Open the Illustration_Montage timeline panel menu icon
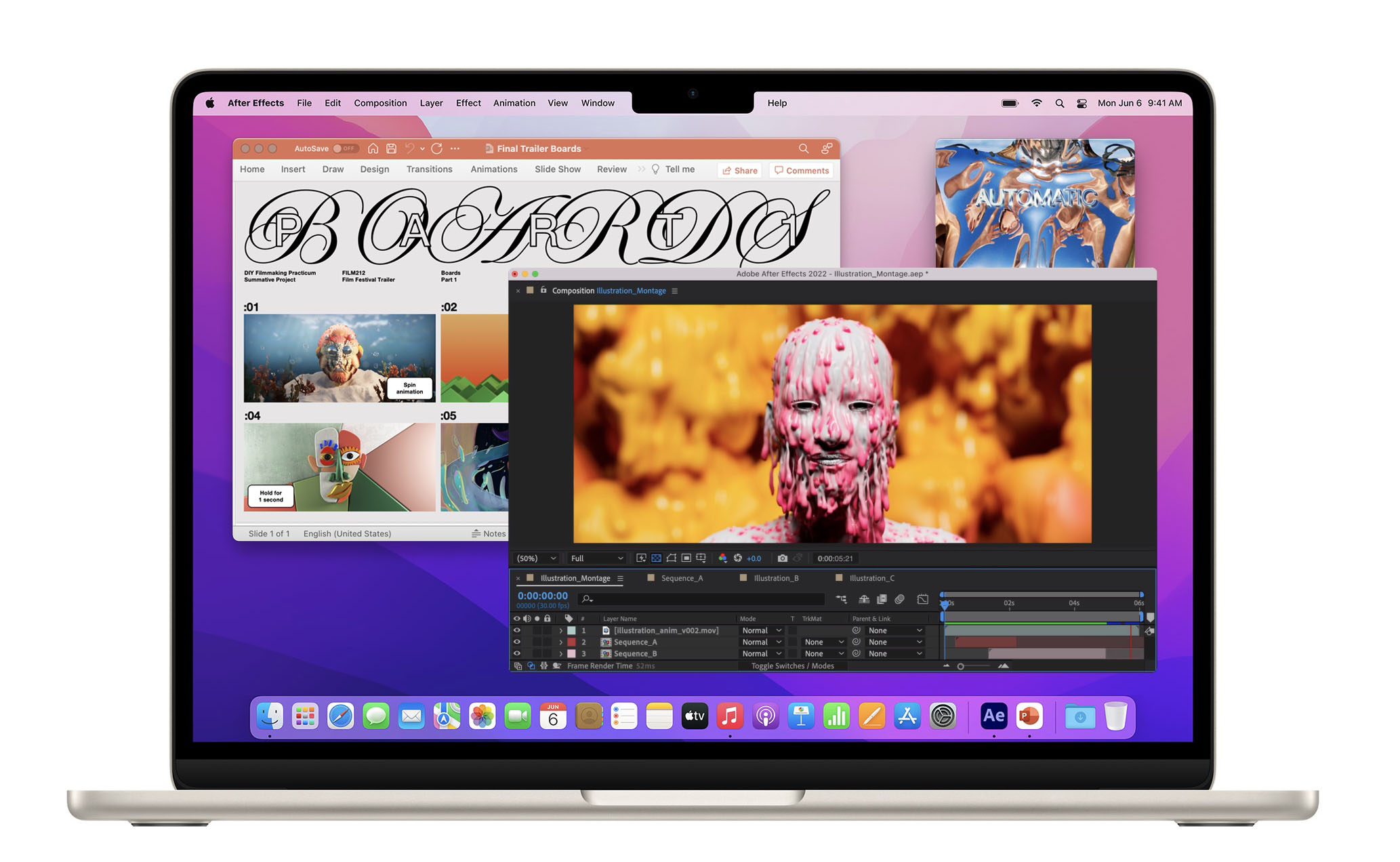The height and width of the screenshot is (862, 1400). [x=620, y=578]
